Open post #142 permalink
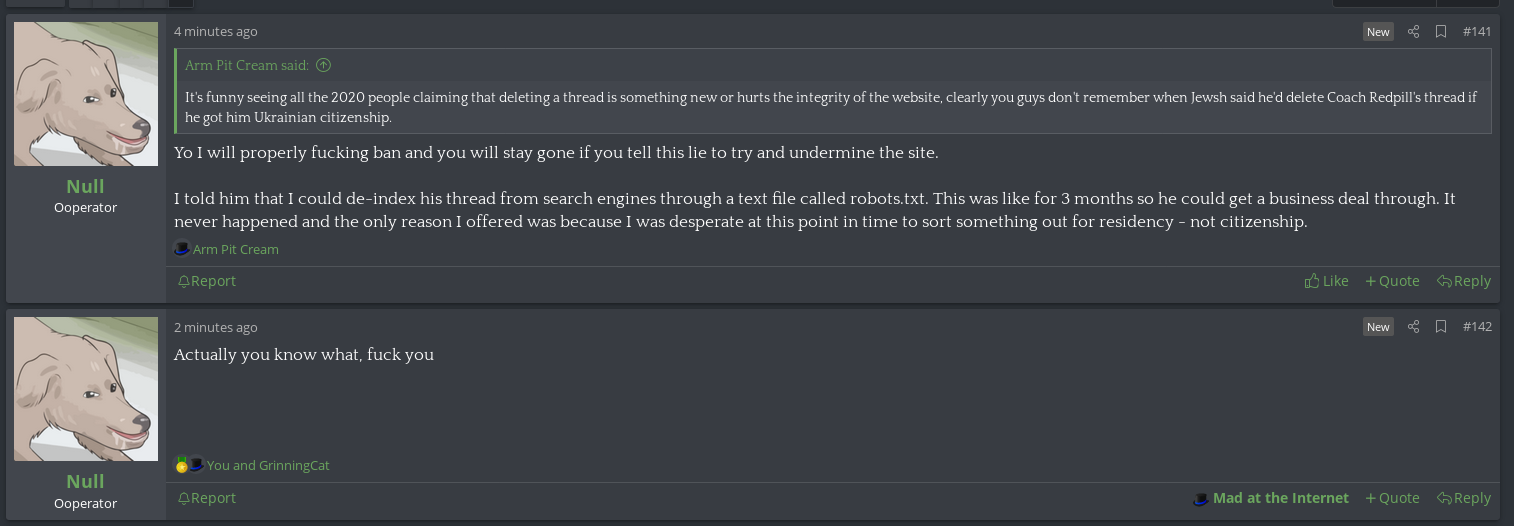The image size is (1514, 526). [x=1477, y=327]
